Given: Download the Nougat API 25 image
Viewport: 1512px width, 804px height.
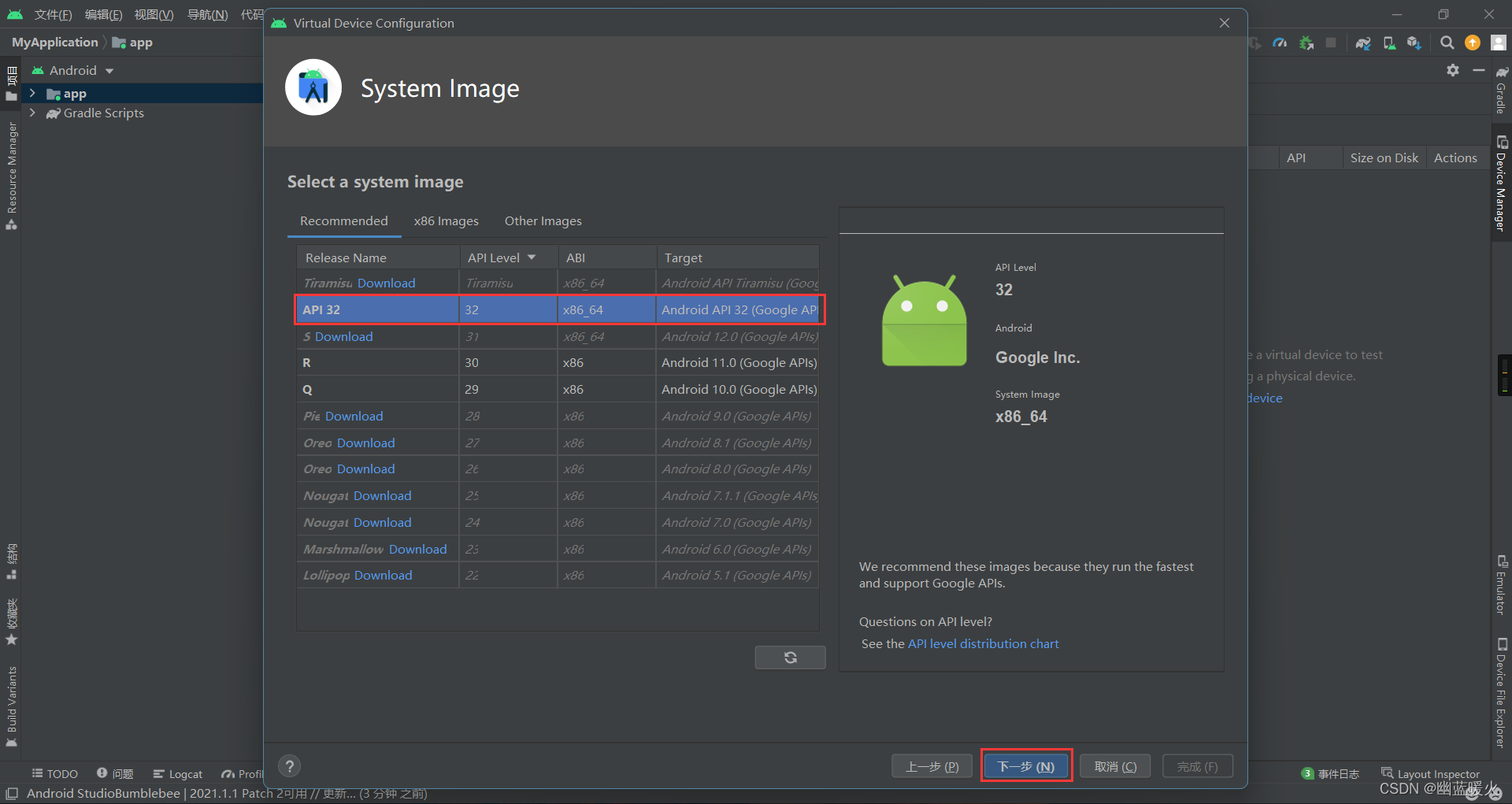Looking at the screenshot, I should pos(383,495).
